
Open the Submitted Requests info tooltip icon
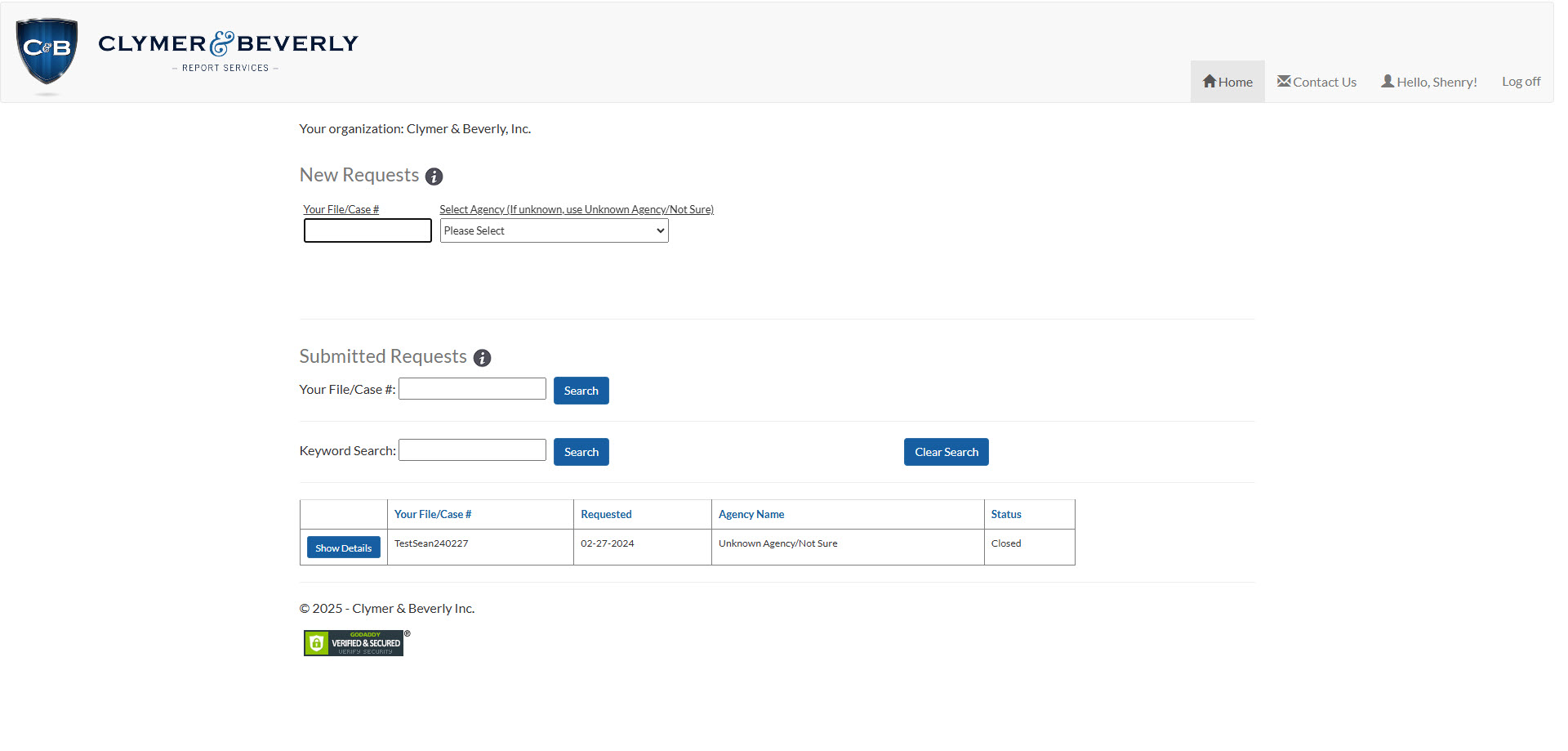click(483, 358)
